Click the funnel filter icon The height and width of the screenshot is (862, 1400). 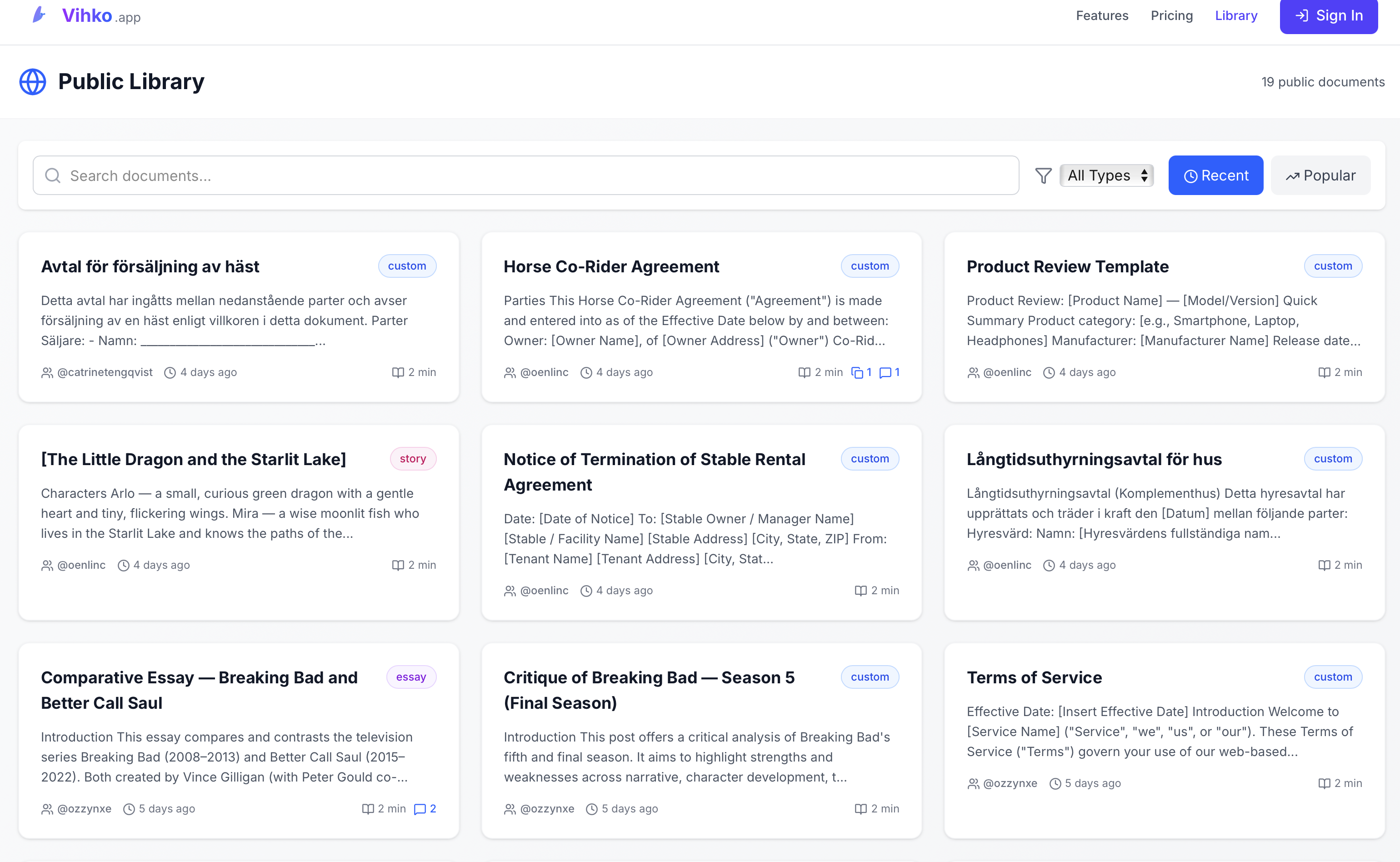(1043, 175)
